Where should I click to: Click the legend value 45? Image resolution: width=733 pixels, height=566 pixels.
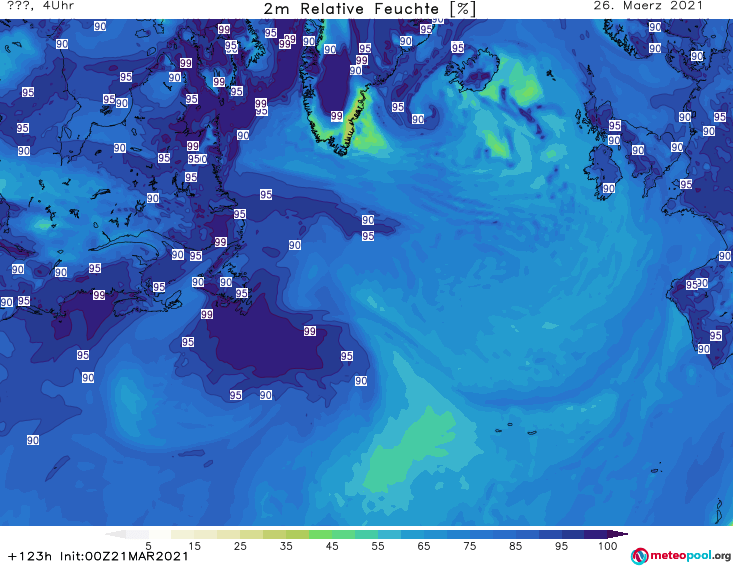(332, 546)
